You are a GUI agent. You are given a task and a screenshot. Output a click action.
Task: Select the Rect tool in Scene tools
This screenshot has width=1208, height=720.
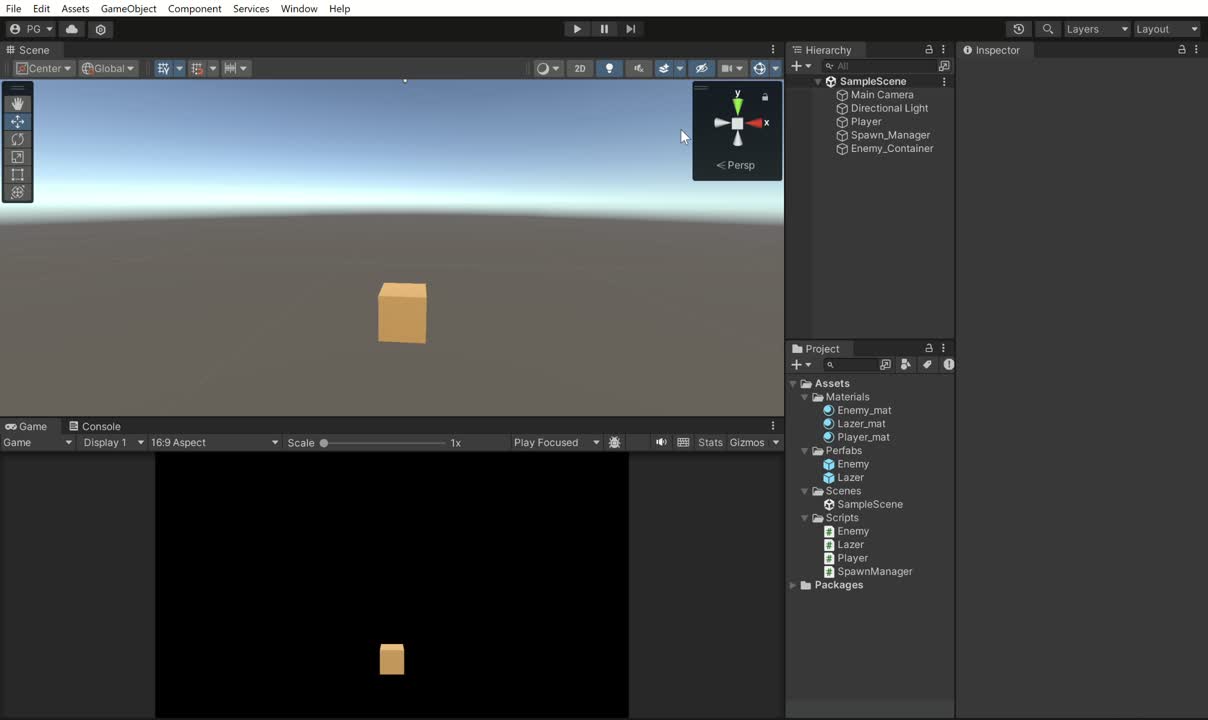(x=17, y=175)
